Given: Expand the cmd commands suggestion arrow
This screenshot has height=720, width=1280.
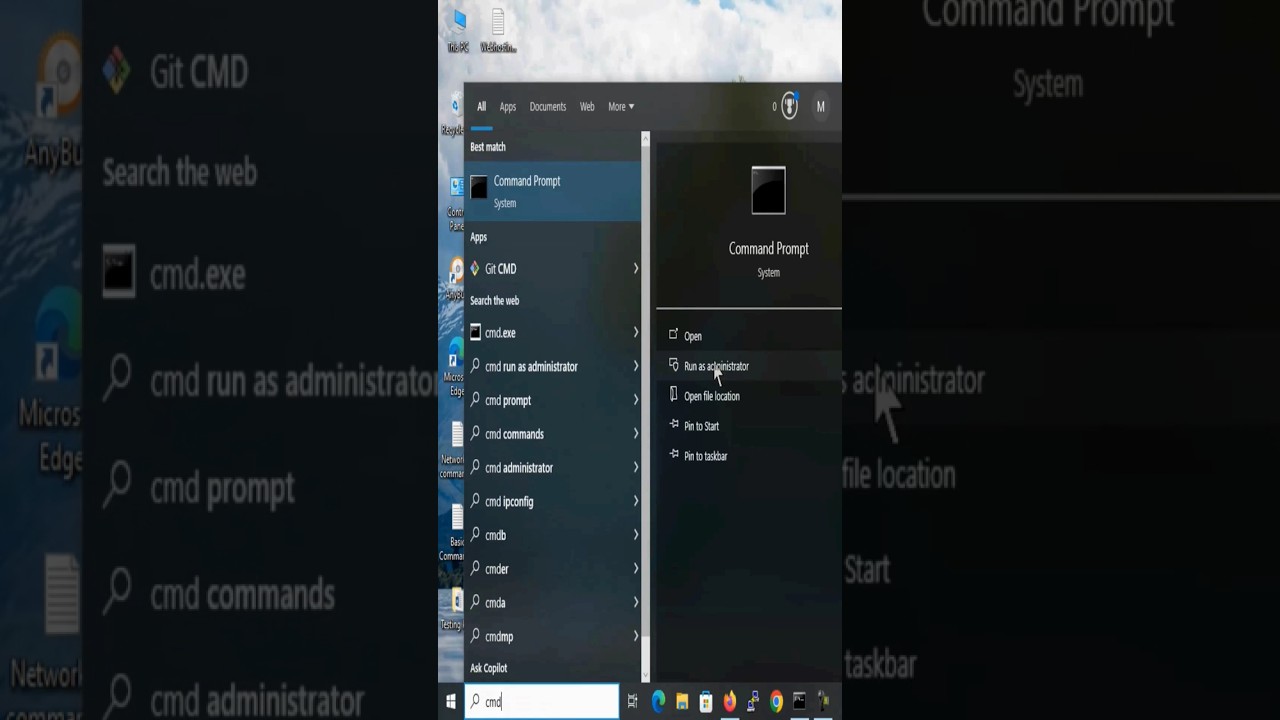Looking at the screenshot, I should 635,434.
